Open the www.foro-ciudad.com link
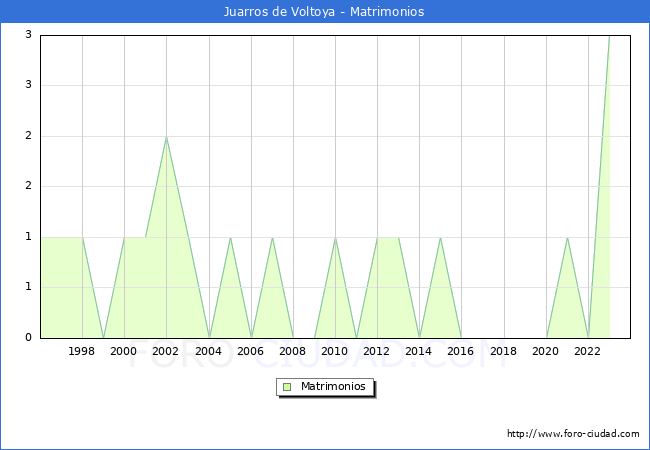The width and height of the screenshot is (650, 450). (x=573, y=434)
